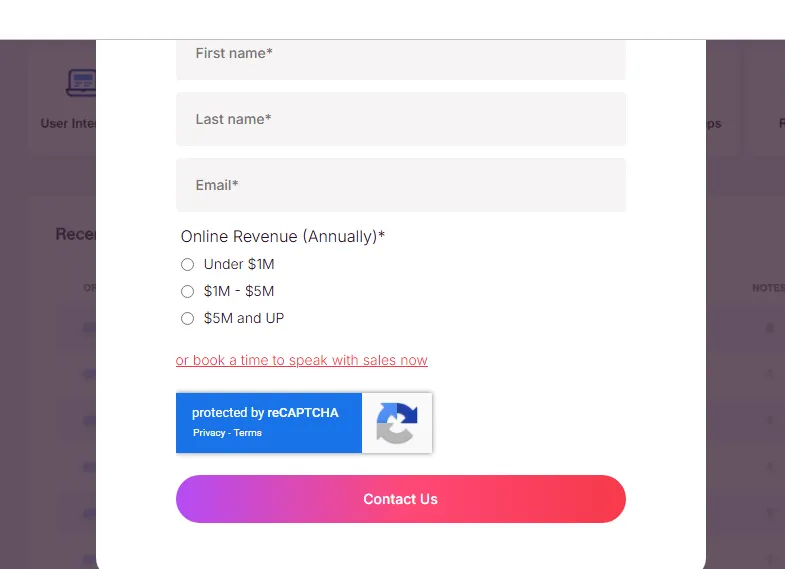Pick the $5M and UP option

tap(187, 319)
